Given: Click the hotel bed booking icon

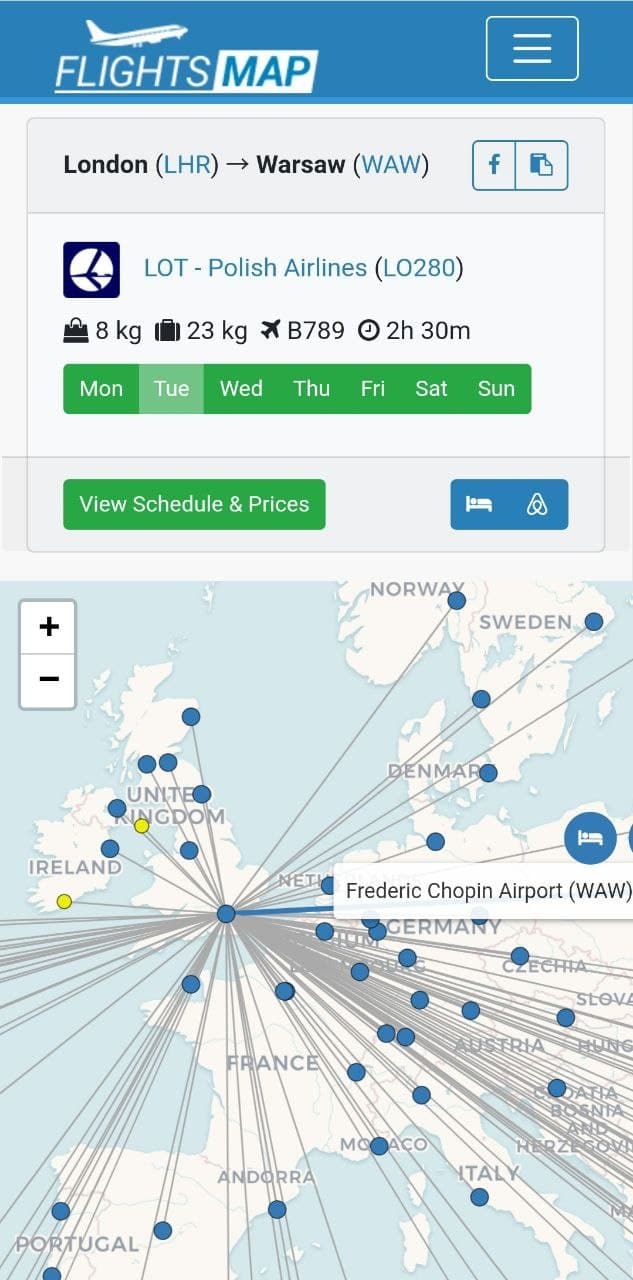Looking at the screenshot, I should [481, 505].
